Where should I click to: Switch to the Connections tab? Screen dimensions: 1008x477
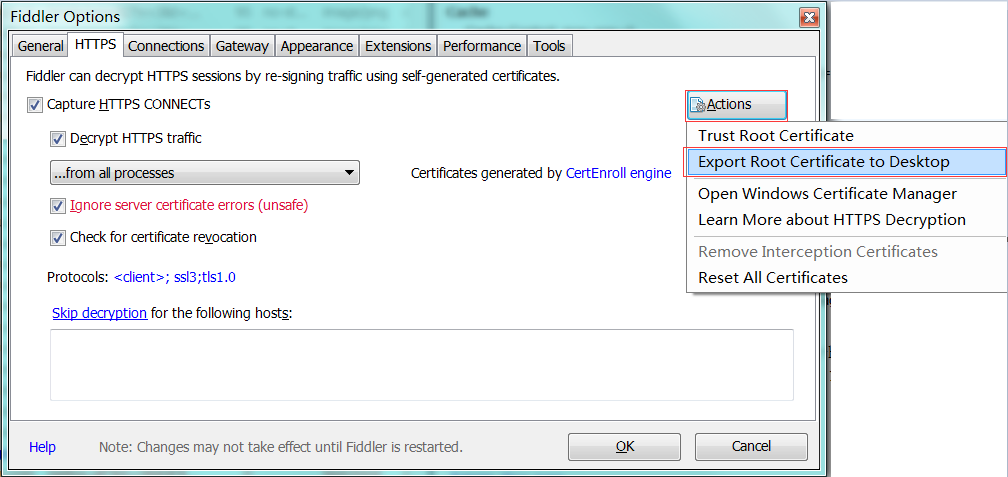coord(166,46)
